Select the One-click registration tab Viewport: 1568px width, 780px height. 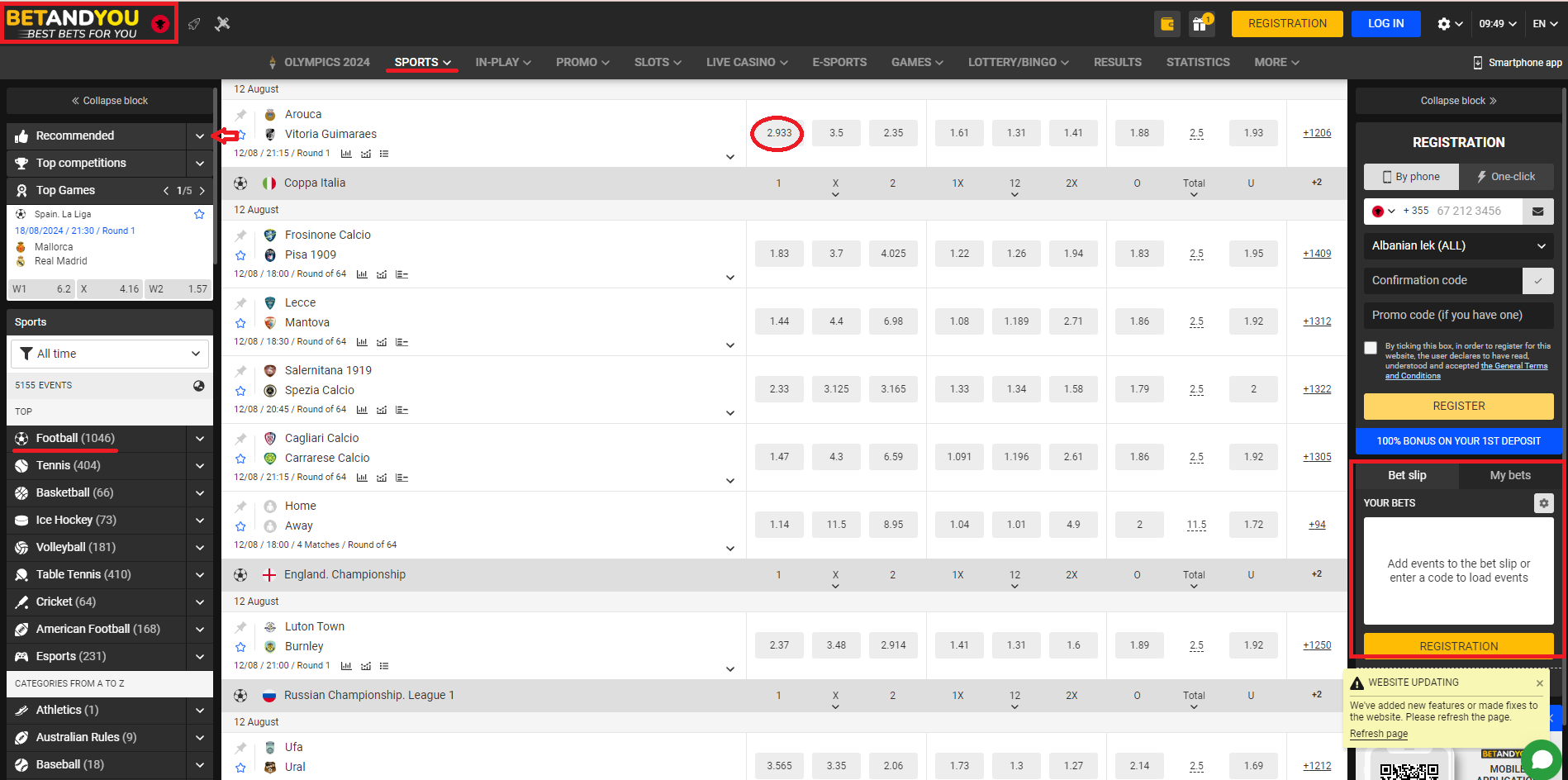(x=1505, y=177)
